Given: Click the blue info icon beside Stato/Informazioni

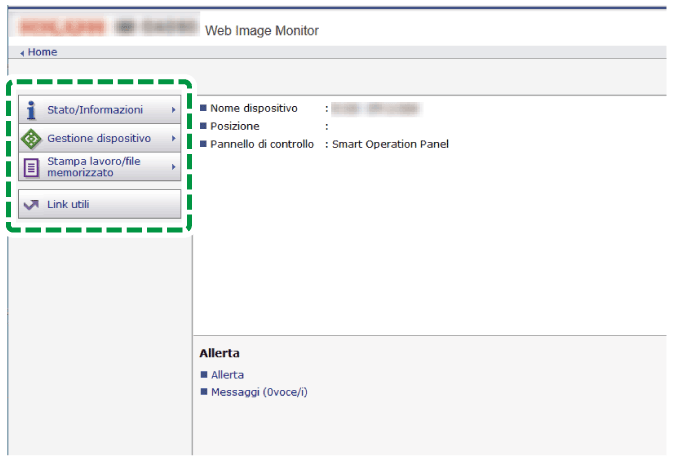Looking at the screenshot, I should tap(31, 110).
